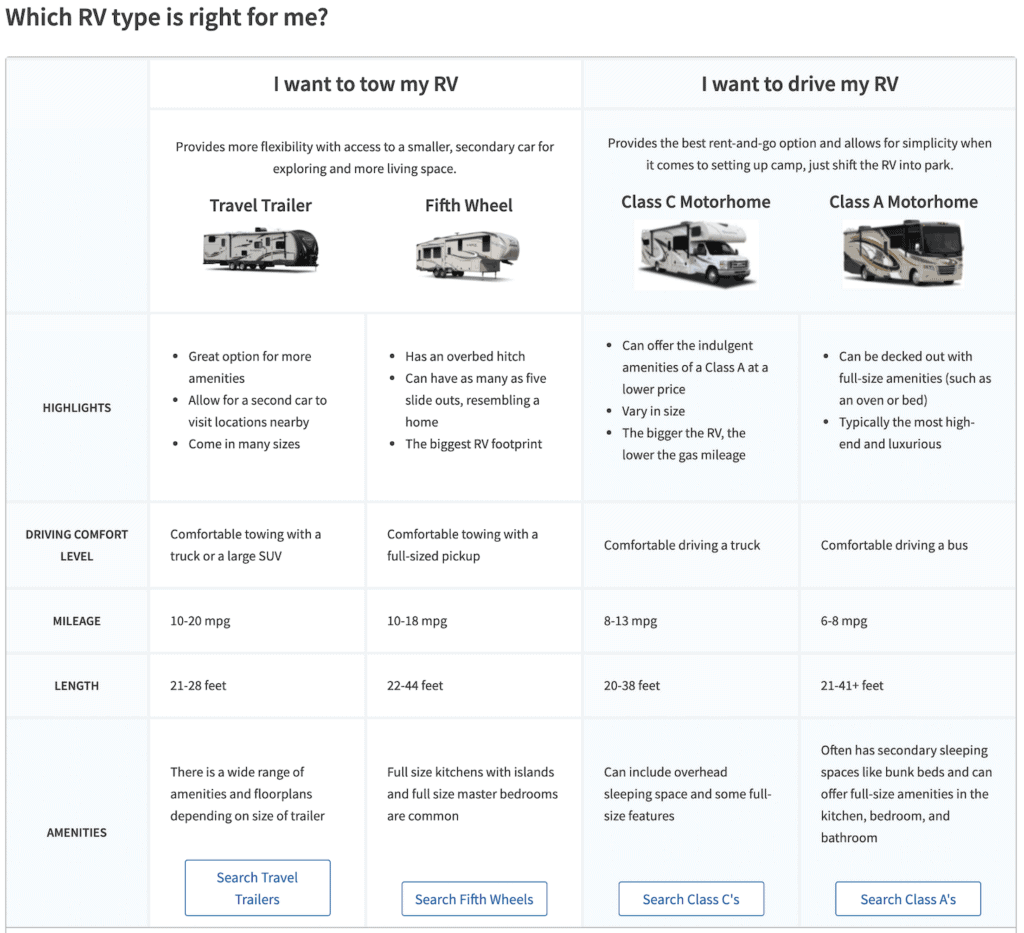
Task: Click the Fifth Wheel heading
Action: click(468, 205)
